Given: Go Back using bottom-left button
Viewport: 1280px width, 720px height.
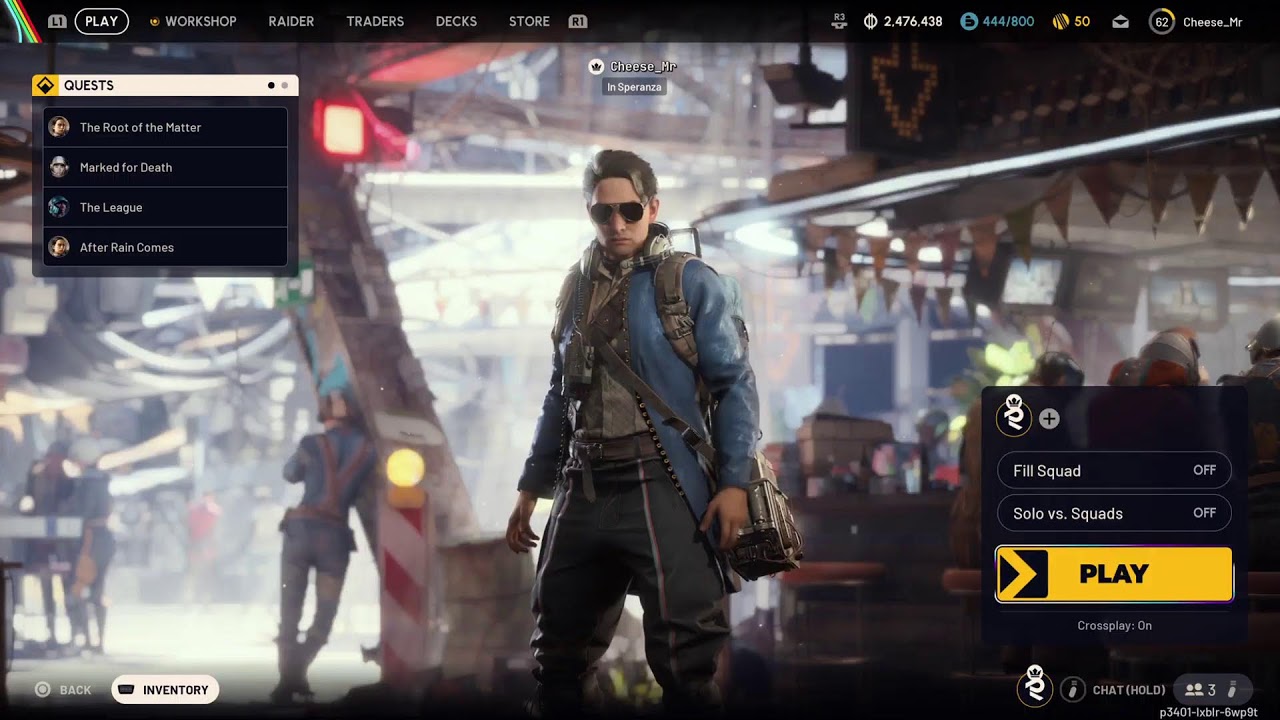Looking at the screenshot, I should pos(64,690).
